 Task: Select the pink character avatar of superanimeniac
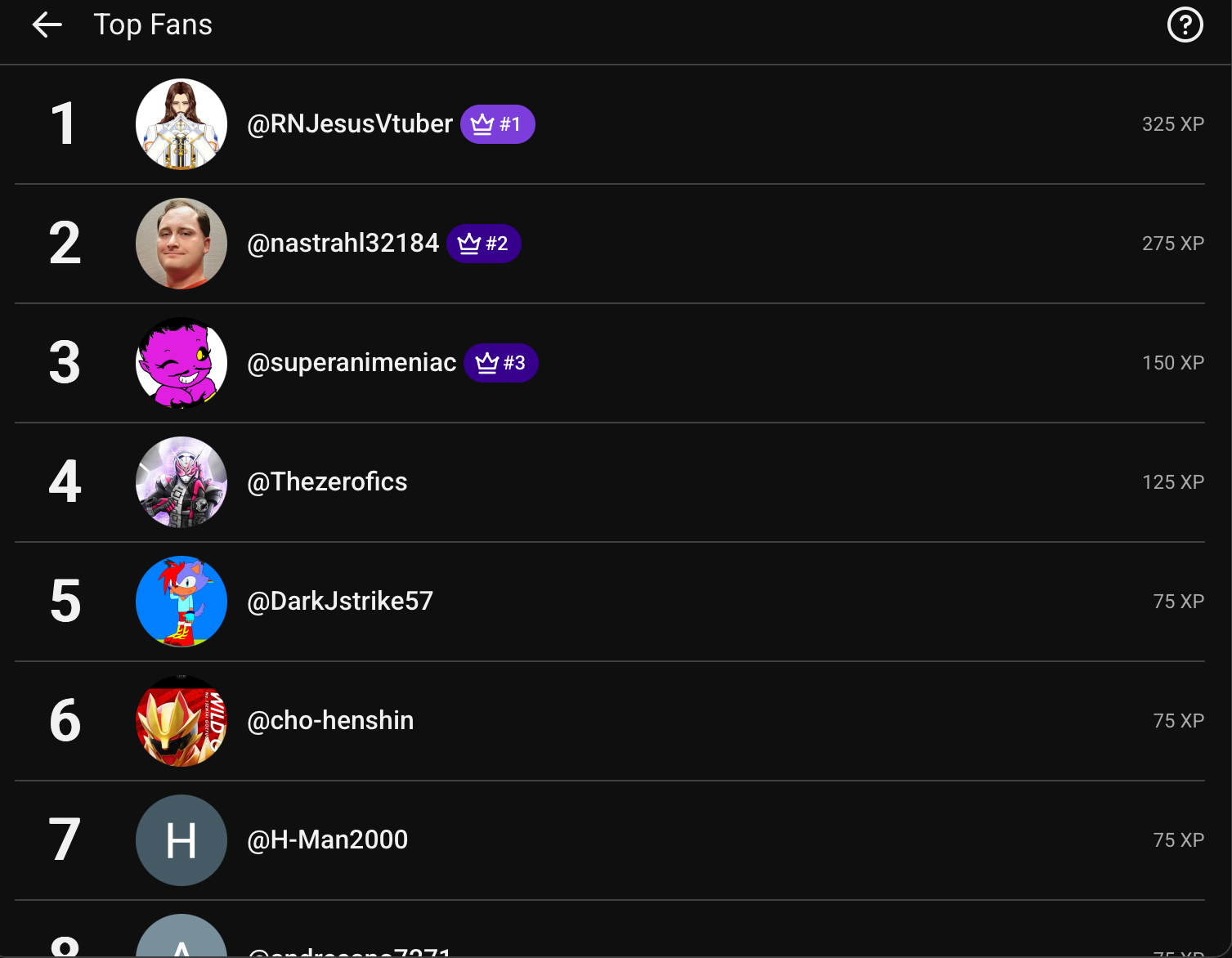click(x=181, y=363)
